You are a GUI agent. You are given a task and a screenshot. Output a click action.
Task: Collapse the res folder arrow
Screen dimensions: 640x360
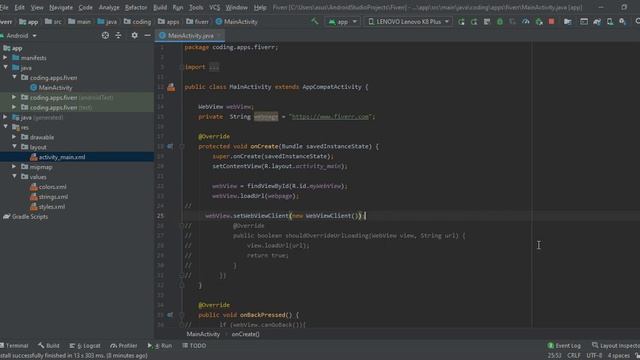click(5, 127)
